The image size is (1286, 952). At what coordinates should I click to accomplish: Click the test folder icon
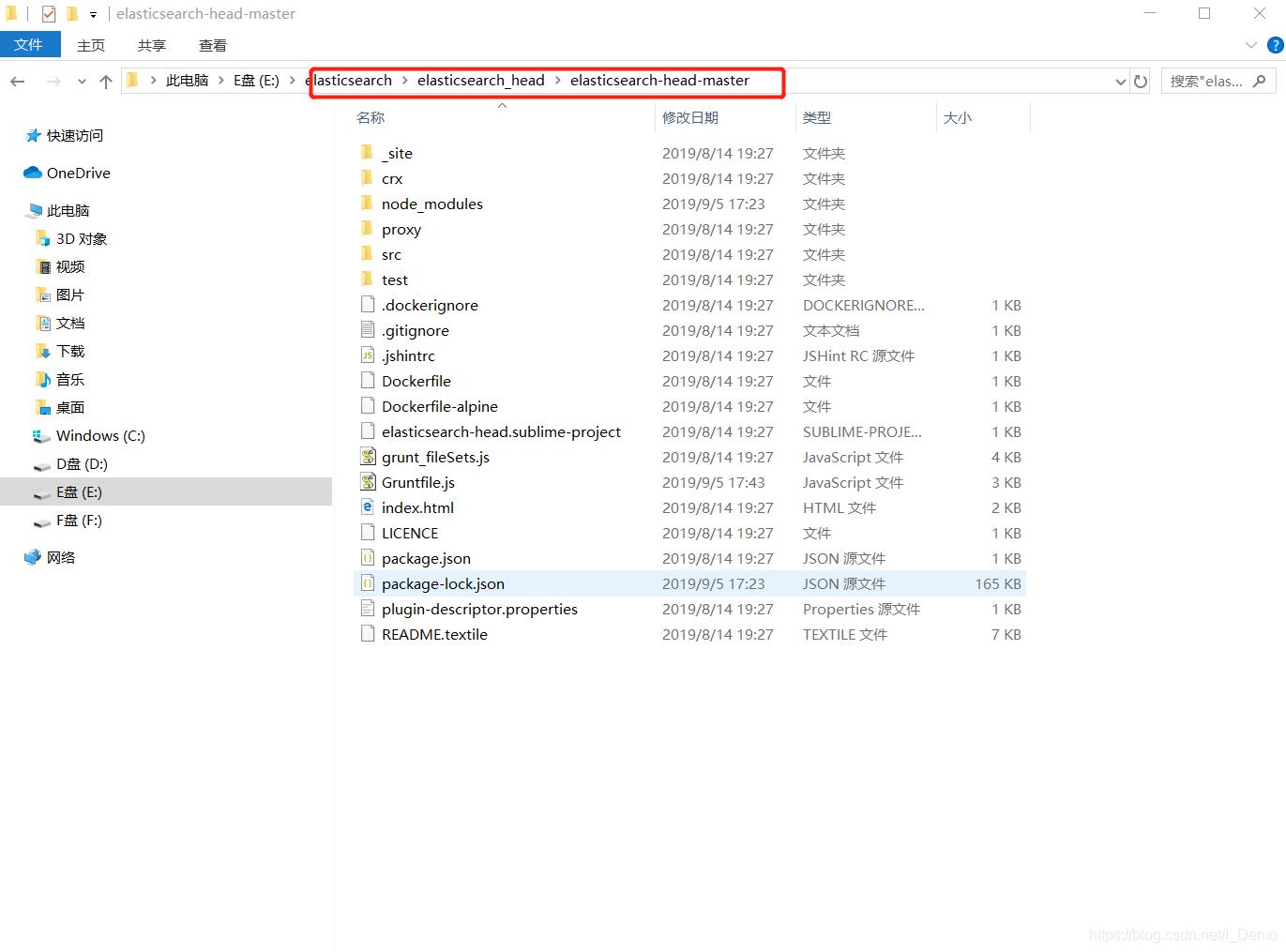tap(368, 280)
